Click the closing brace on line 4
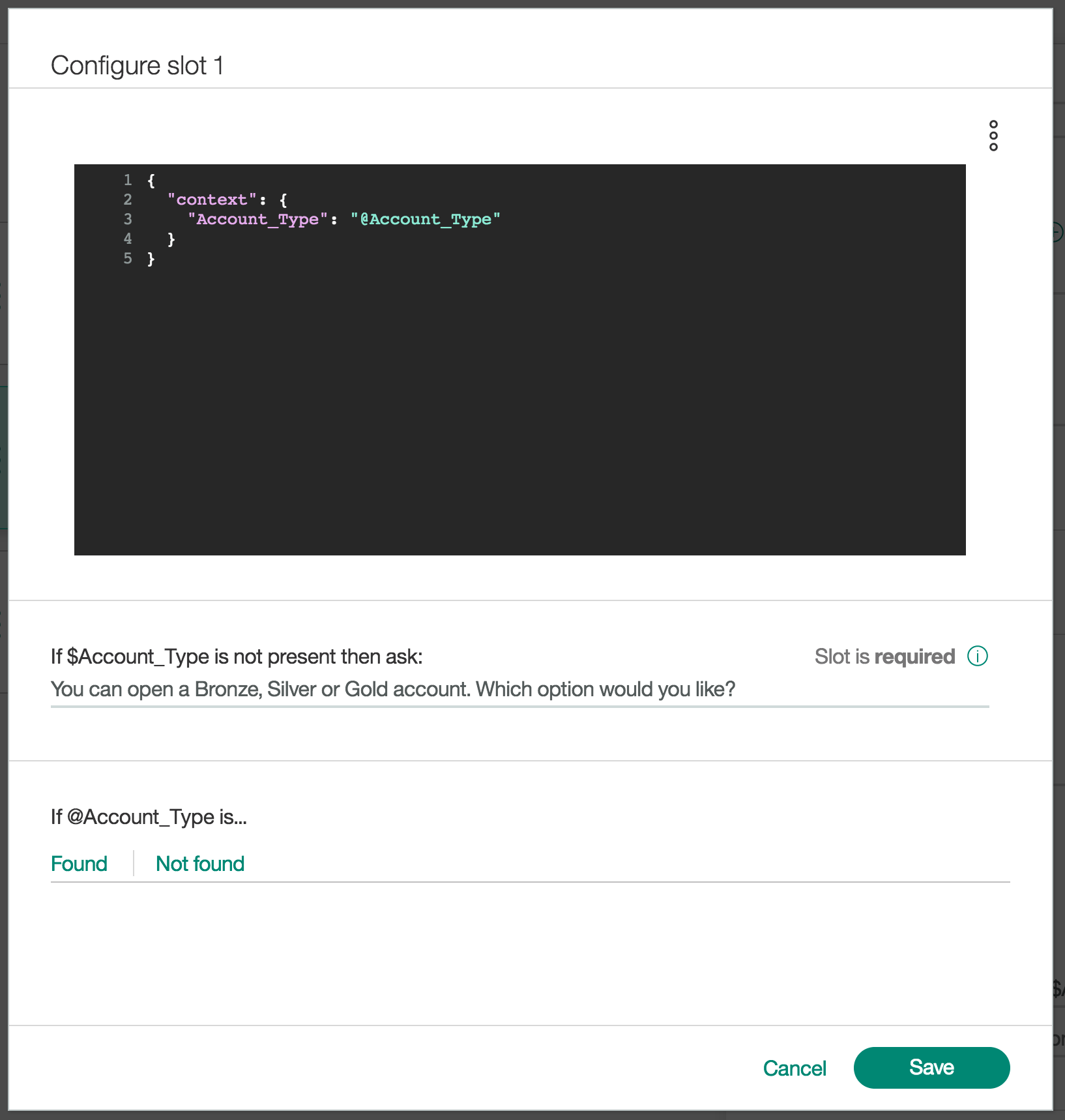 [x=171, y=239]
